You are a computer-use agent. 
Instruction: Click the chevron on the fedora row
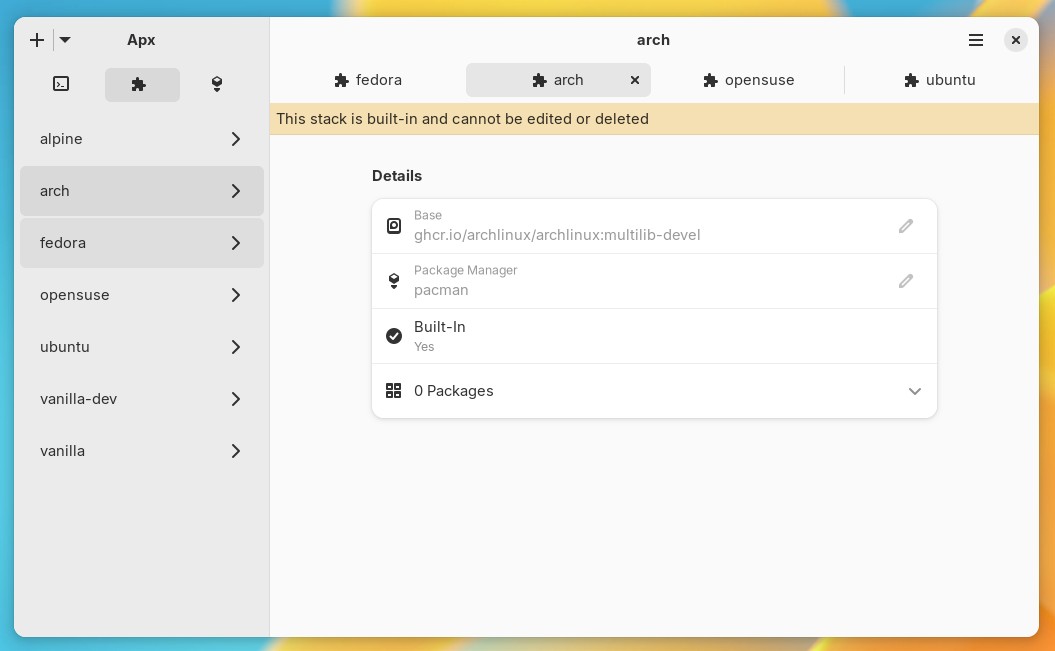pyautogui.click(x=235, y=243)
